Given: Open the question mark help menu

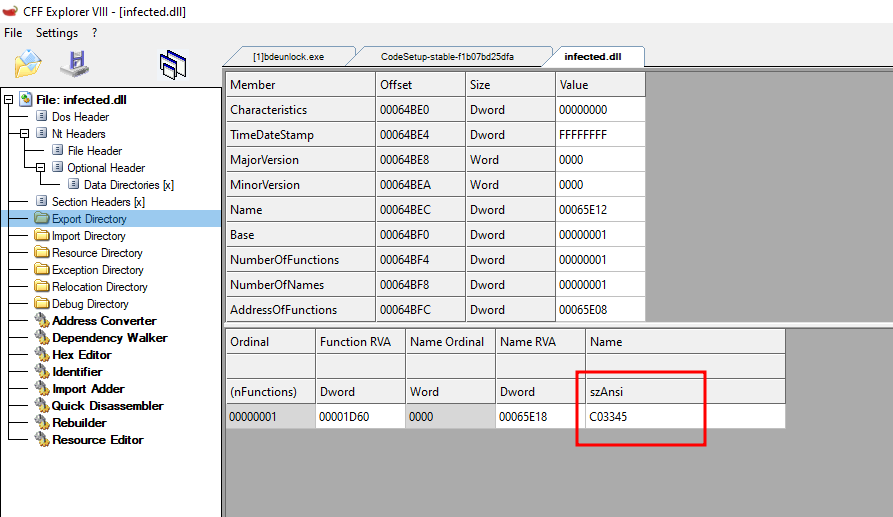Looking at the screenshot, I should tap(95, 33).
